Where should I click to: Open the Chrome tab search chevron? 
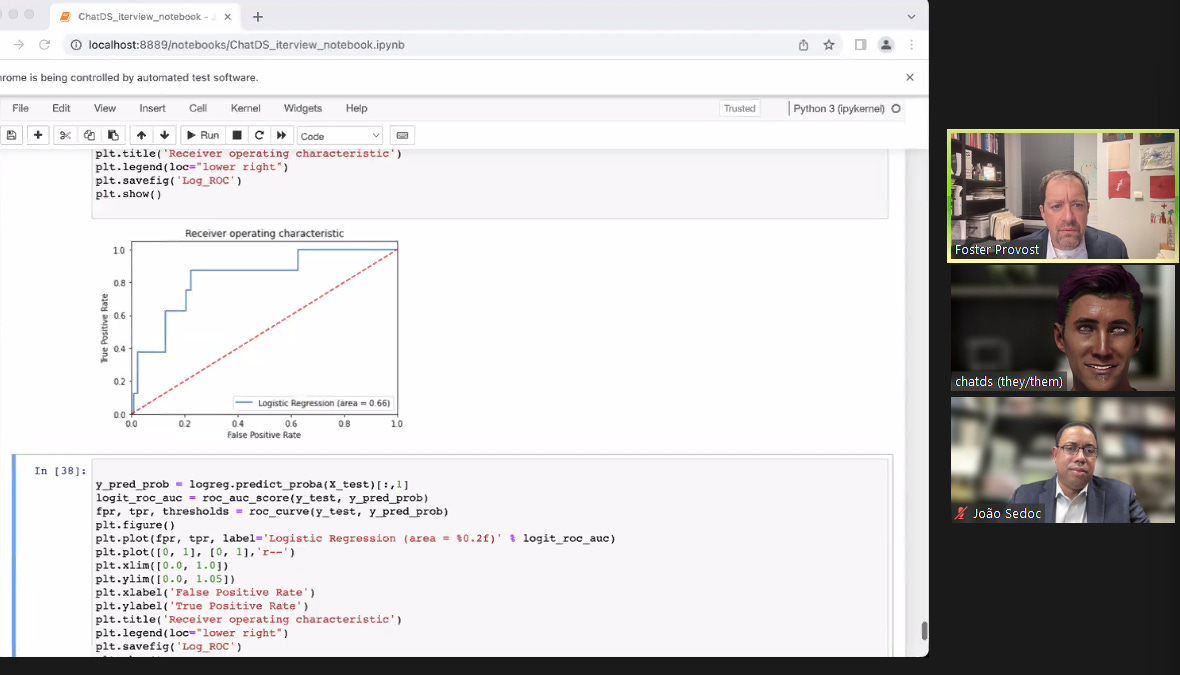[x=911, y=17]
